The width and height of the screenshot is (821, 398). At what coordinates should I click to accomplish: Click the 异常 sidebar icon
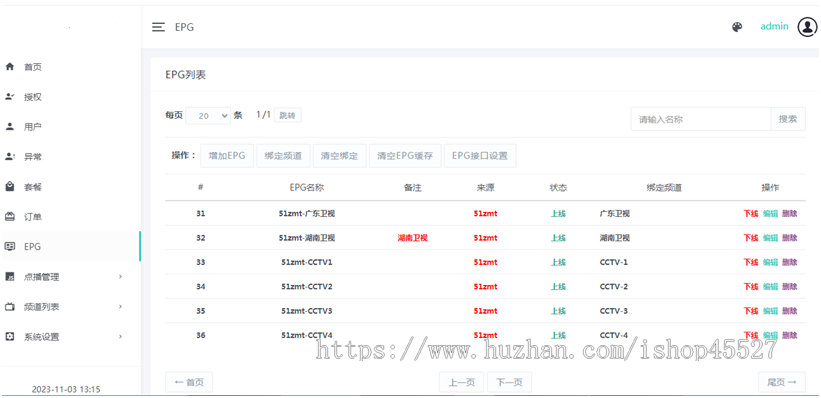tap(9, 156)
